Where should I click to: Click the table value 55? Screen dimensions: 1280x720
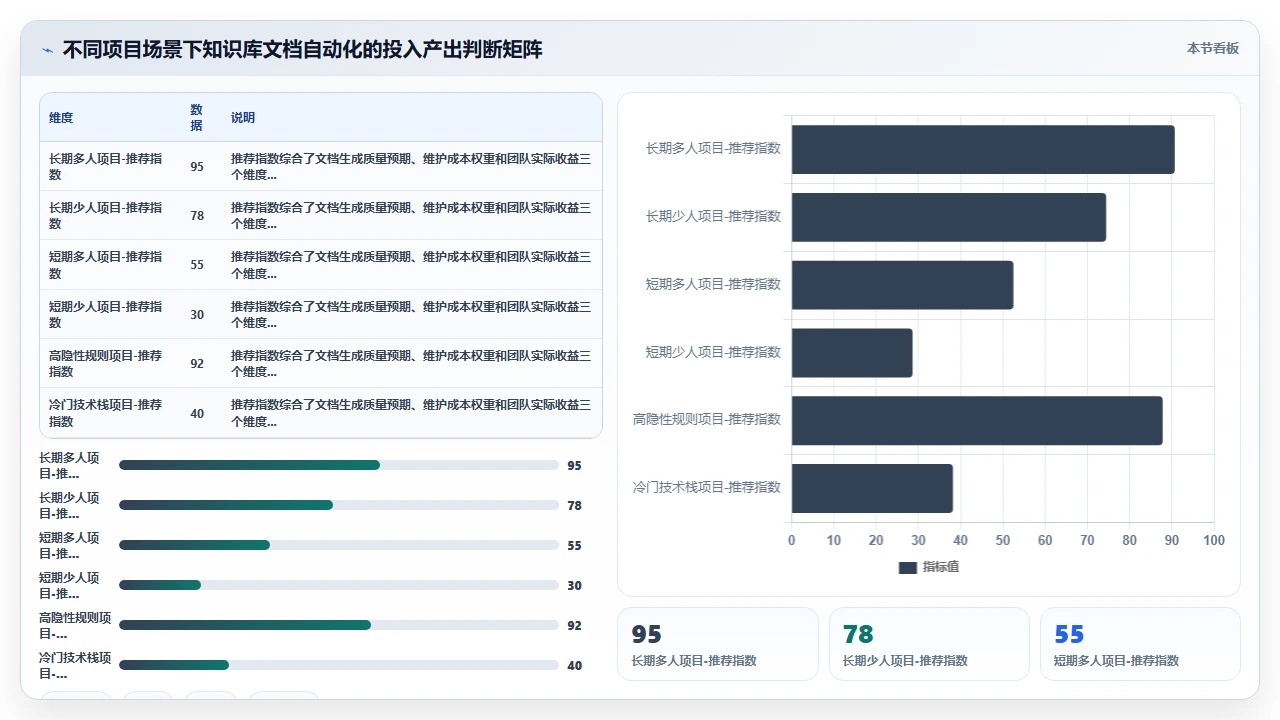pos(197,265)
